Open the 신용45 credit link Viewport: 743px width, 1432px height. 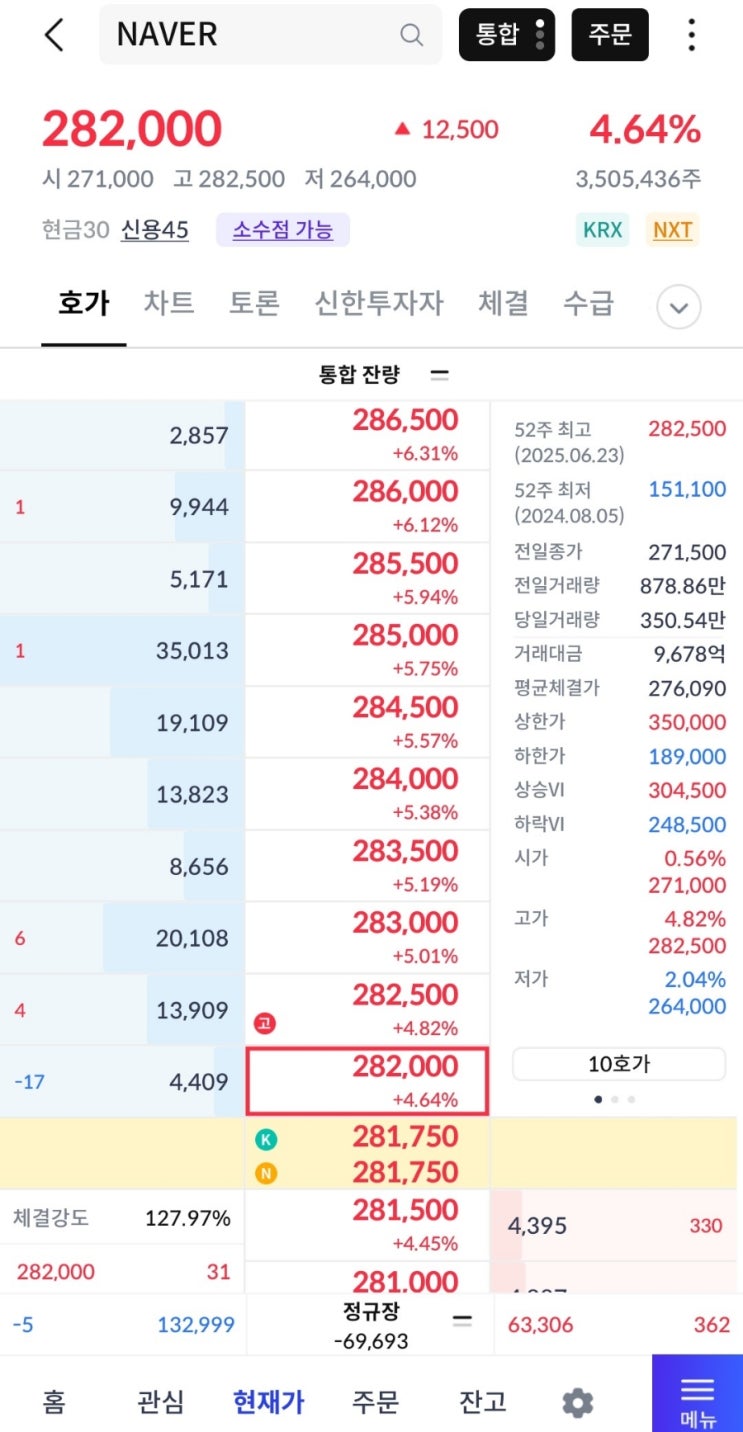(x=155, y=230)
